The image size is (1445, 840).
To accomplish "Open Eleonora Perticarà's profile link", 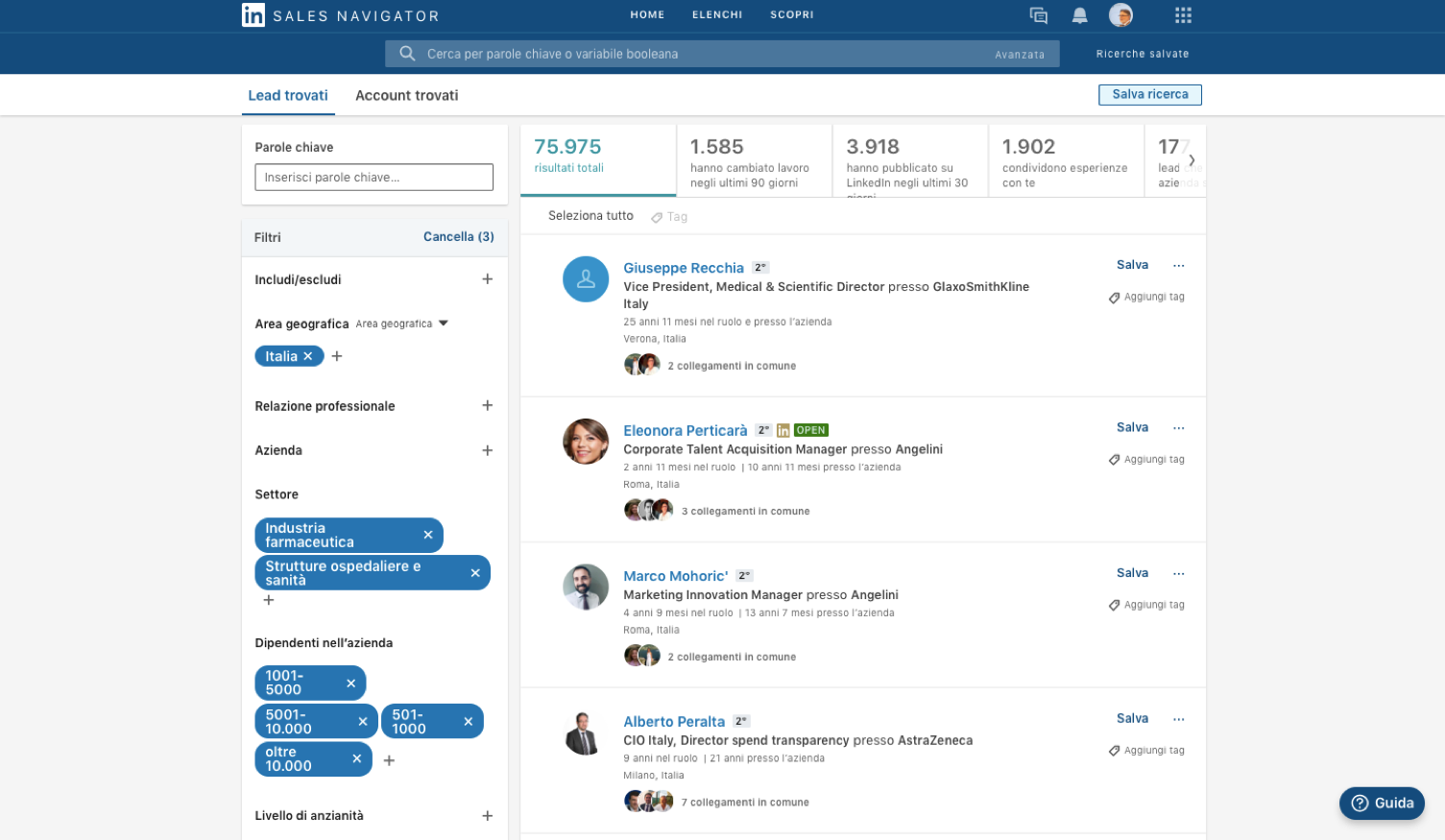I will pos(686,430).
